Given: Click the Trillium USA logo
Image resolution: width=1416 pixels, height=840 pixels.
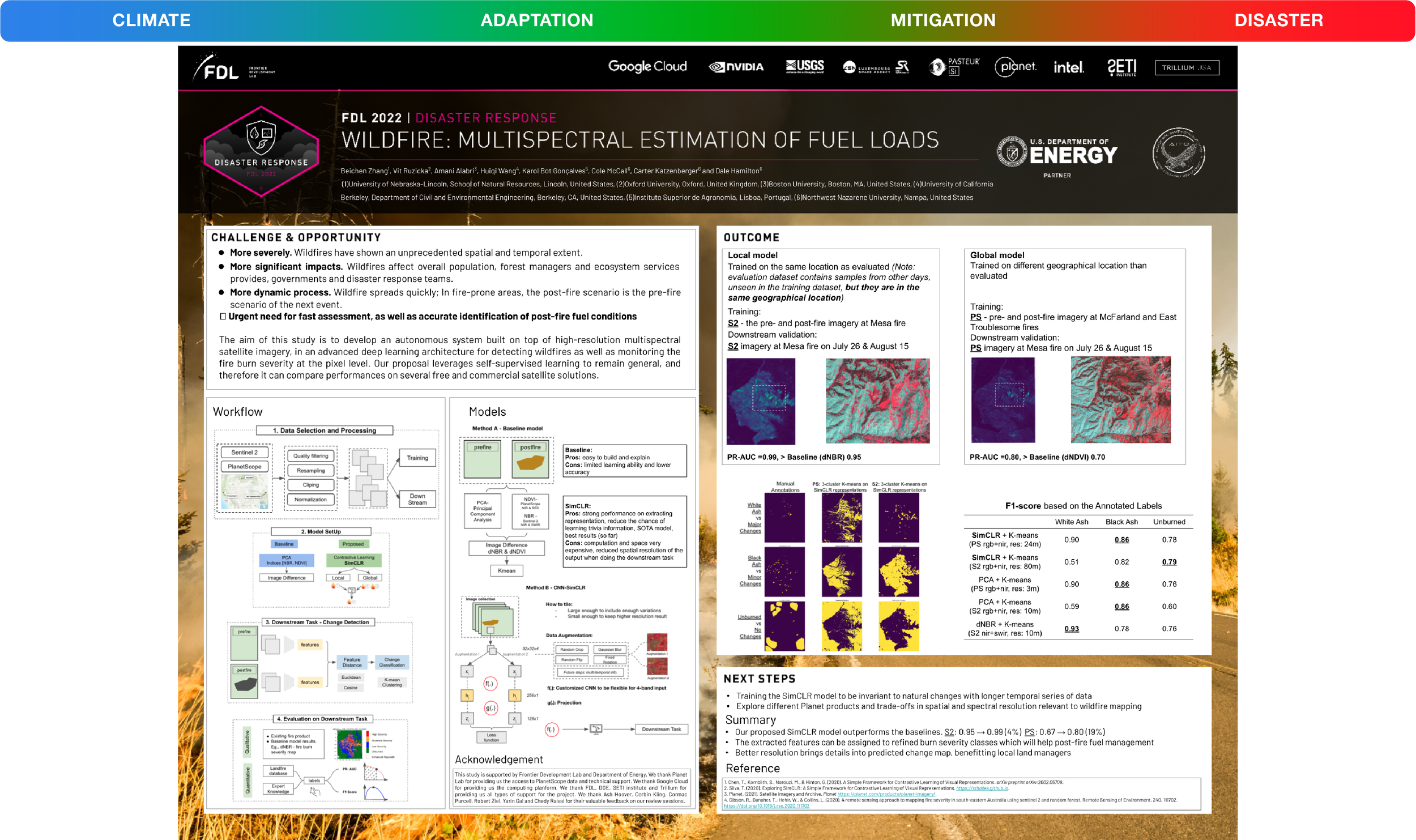Looking at the screenshot, I should (1187, 67).
